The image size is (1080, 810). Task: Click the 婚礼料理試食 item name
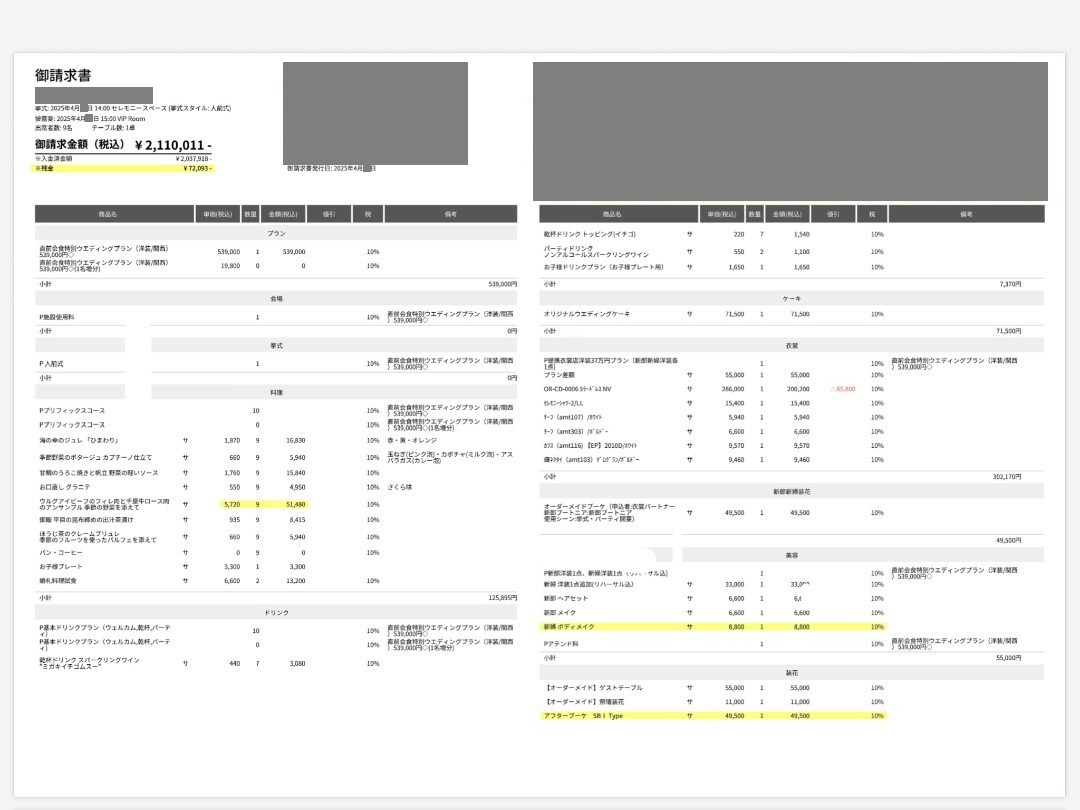click(58, 581)
